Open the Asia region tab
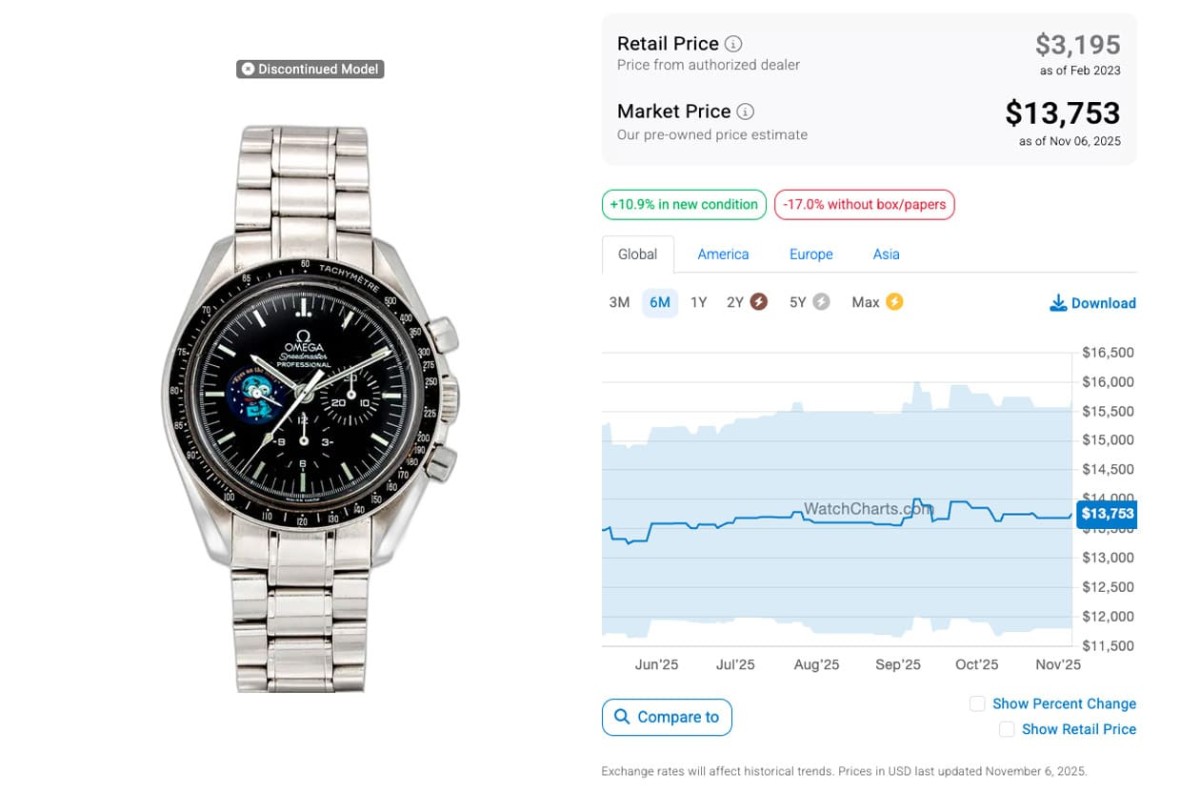The width and height of the screenshot is (1200, 794). click(886, 255)
